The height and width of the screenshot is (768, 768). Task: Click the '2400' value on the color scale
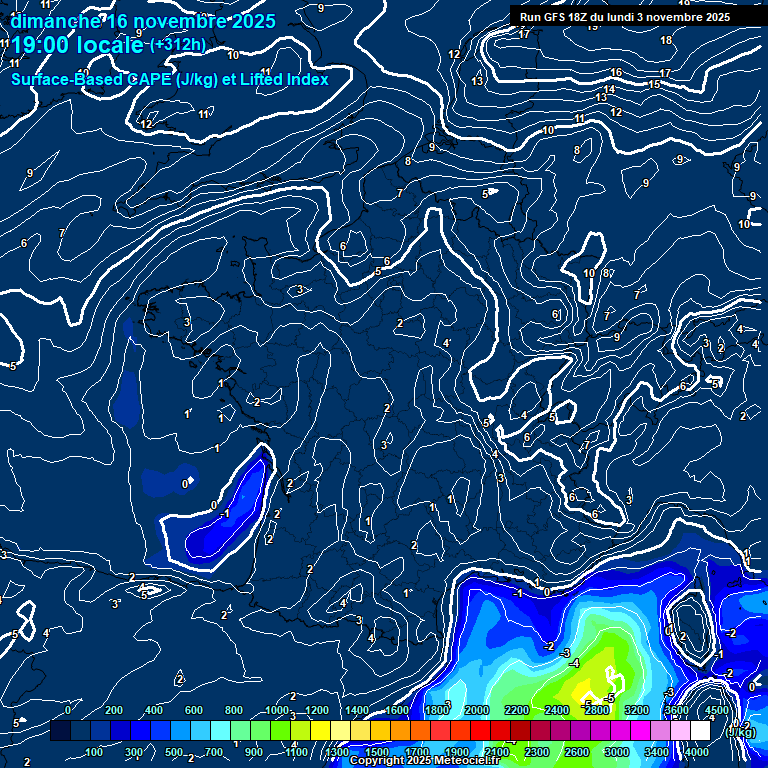click(557, 710)
